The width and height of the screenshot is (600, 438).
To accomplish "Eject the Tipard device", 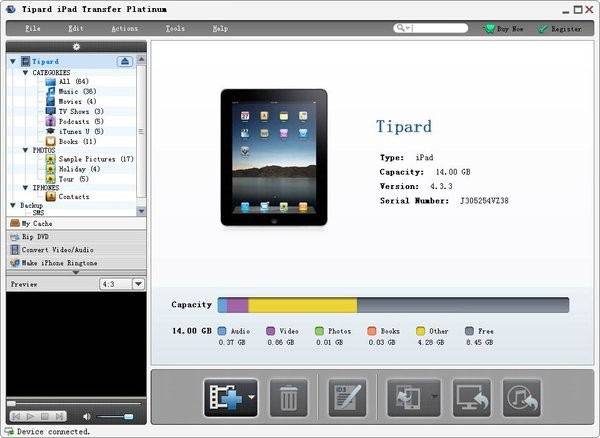I will point(125,61).
